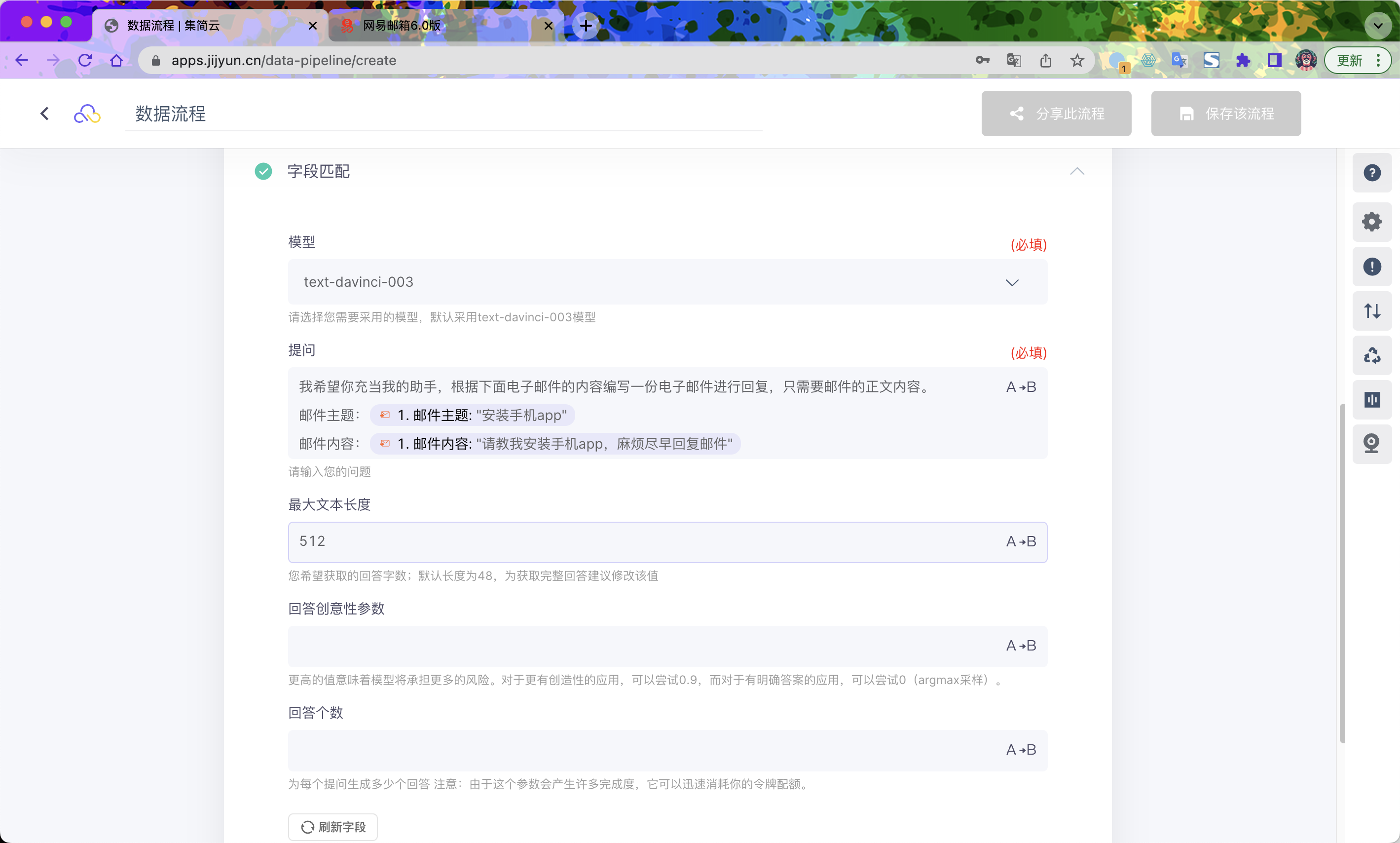Viewport: 1400px width, 843px height.
Task: Toggle A→B mode on 最大文本长度 field
Action: pos(1021,541)
